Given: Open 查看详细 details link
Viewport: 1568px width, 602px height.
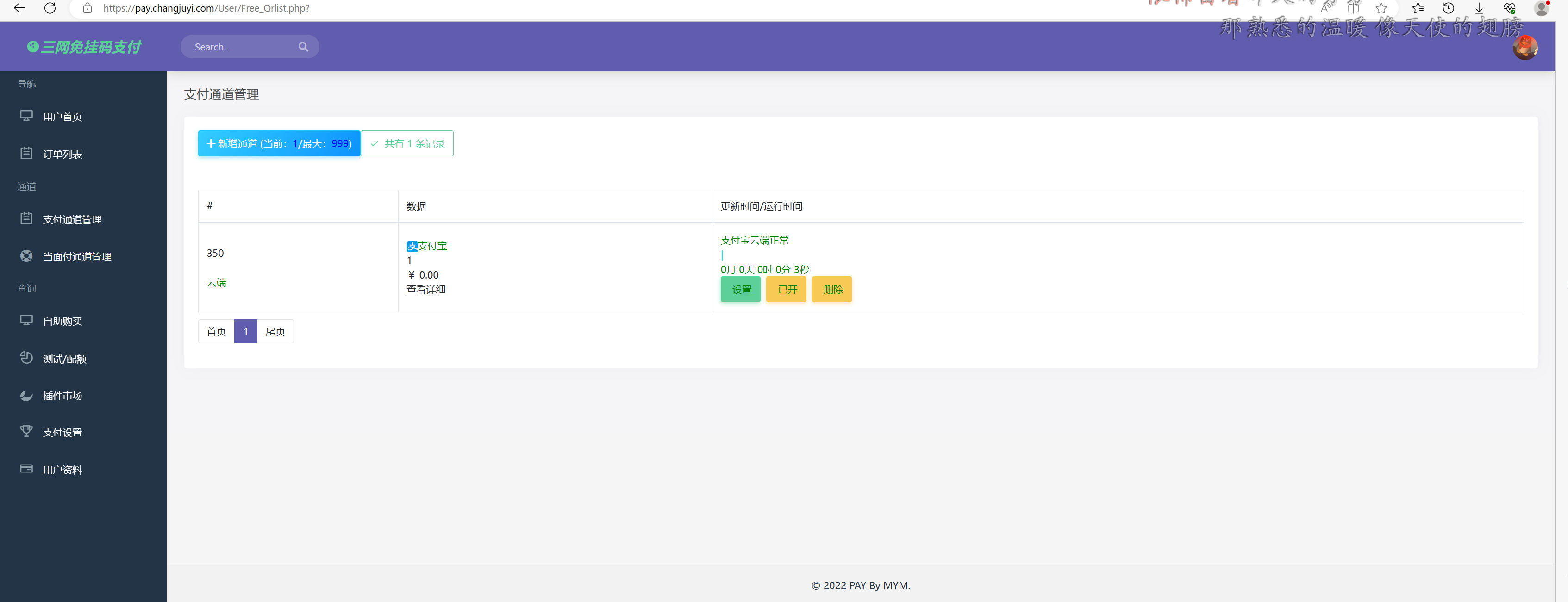Looking at the screenshot, I should tap(426, 290).
